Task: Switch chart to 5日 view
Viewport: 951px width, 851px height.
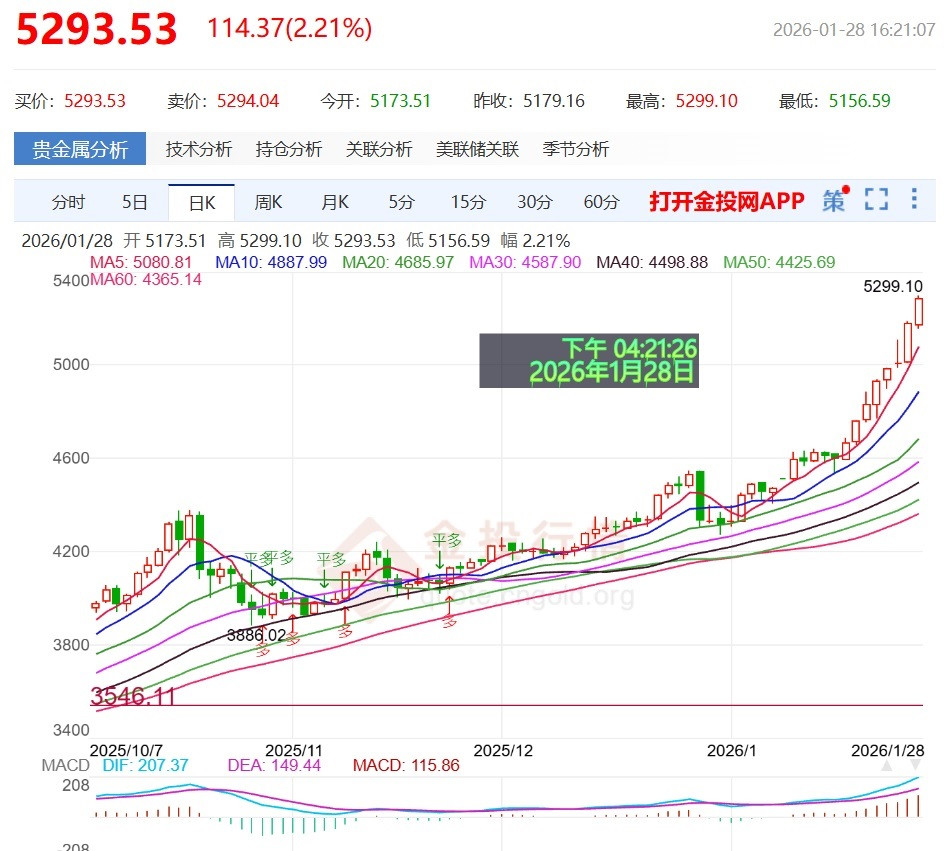Action: [x=135, y=202]
